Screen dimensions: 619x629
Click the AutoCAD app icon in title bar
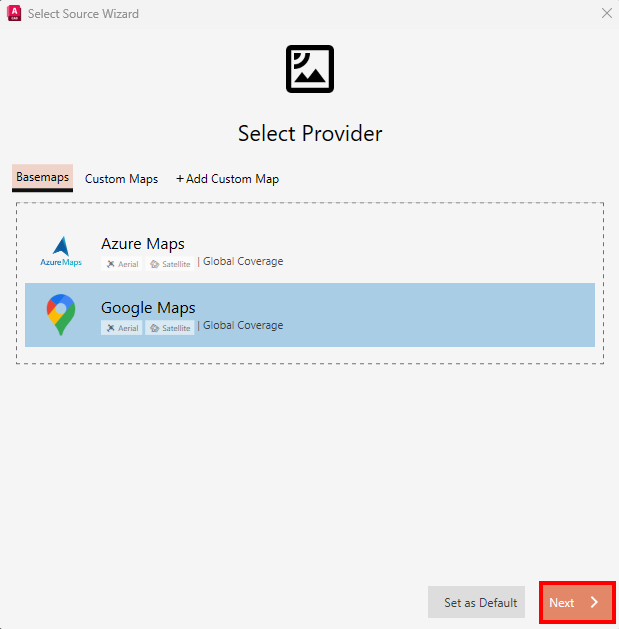click(14, 13)
